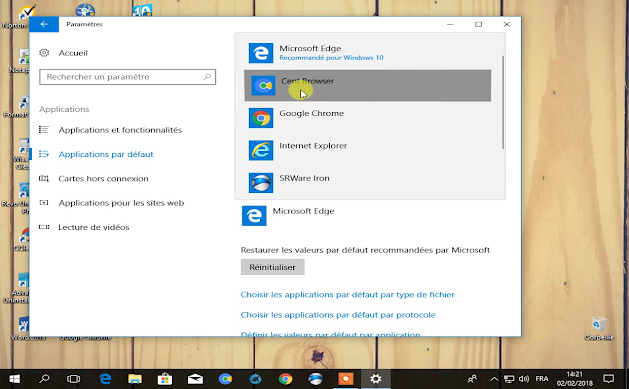Launch SRWare Iron from taskbar

point(316,379)
